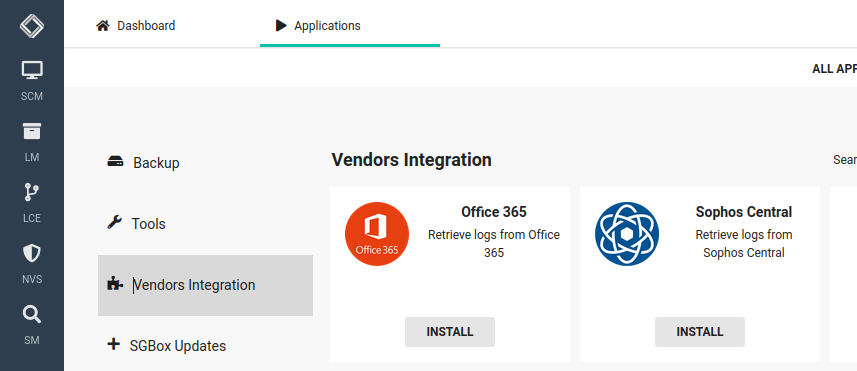Click the Dashboard home icon
The height and width of the screenshot is (371, 857).
click(x=103, y=26)
